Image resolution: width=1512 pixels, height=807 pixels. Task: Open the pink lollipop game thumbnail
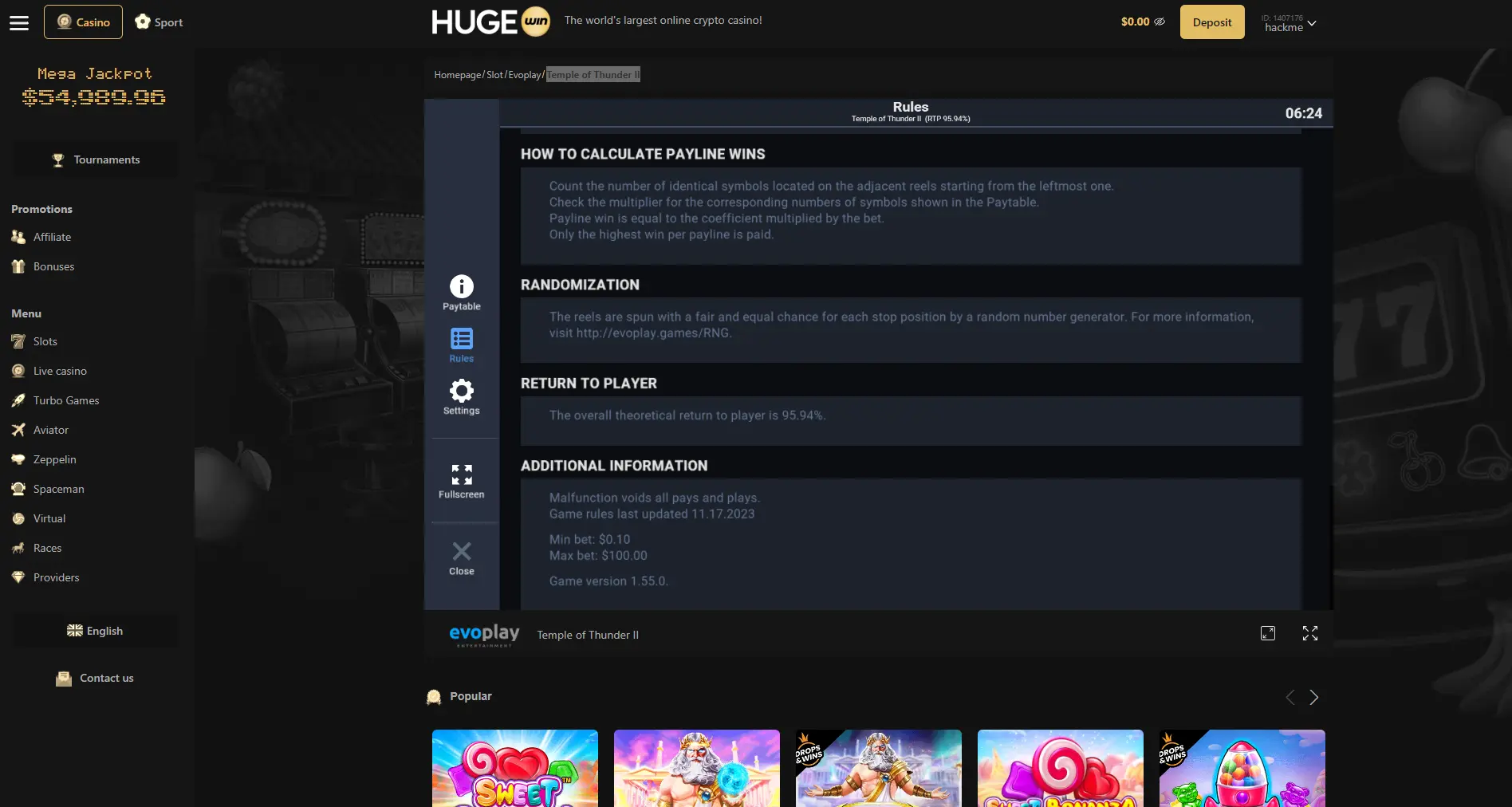[x=1061, y=768]
